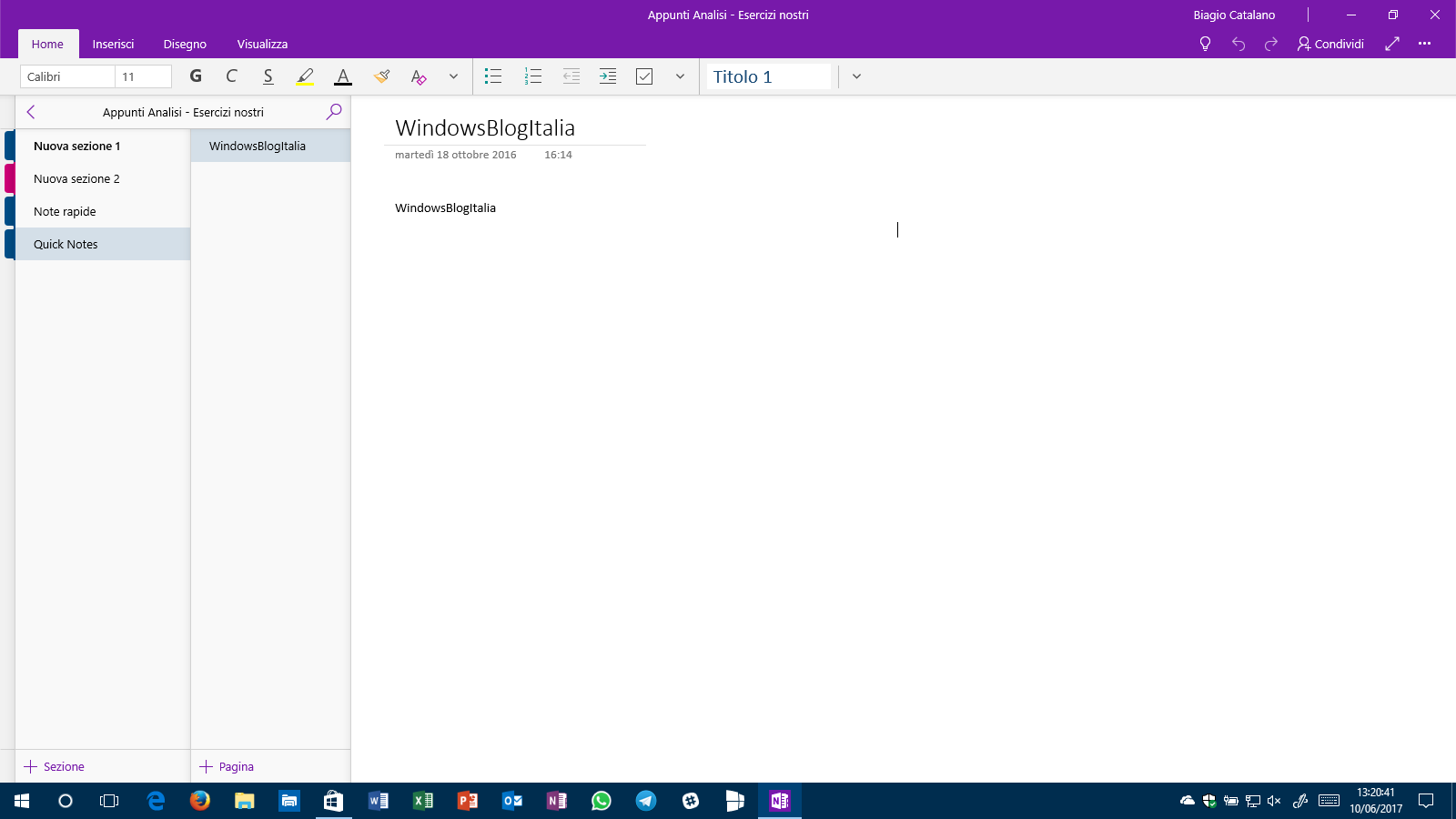Go back to notebooks list arrow
1456x819 pixels.
[31, 112]
